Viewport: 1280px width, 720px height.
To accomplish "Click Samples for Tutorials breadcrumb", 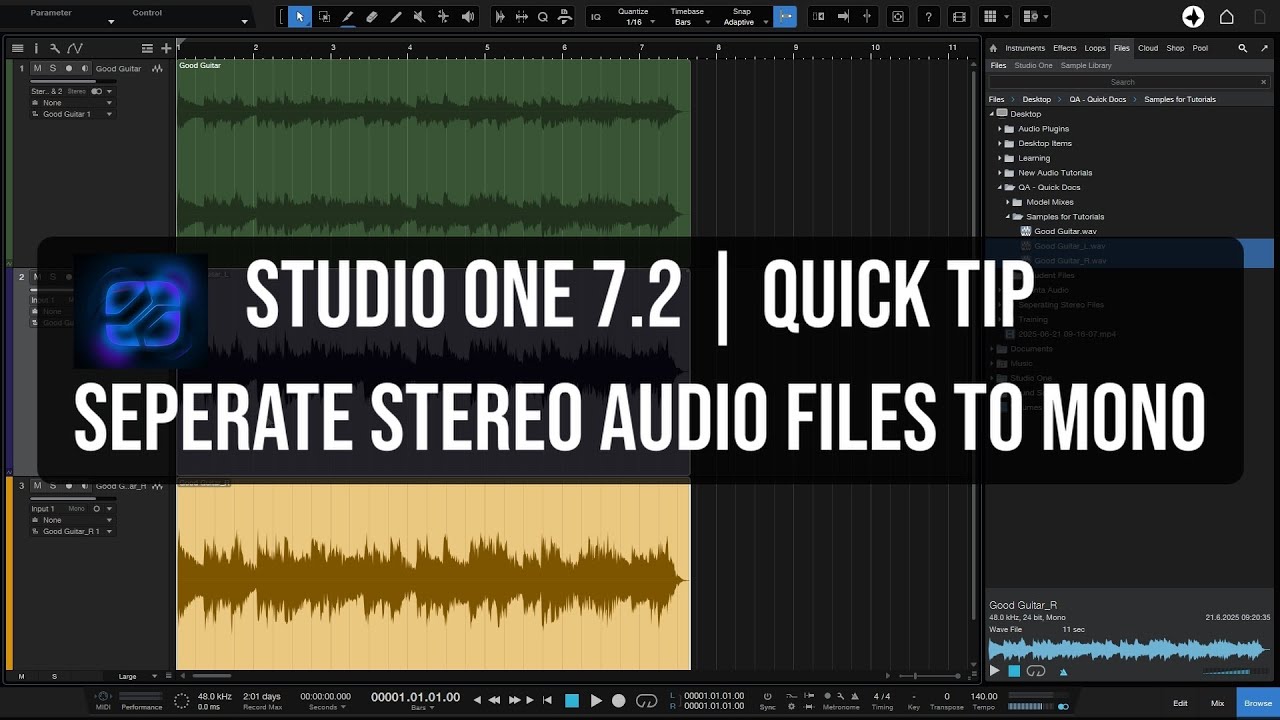I will 1180,99.
